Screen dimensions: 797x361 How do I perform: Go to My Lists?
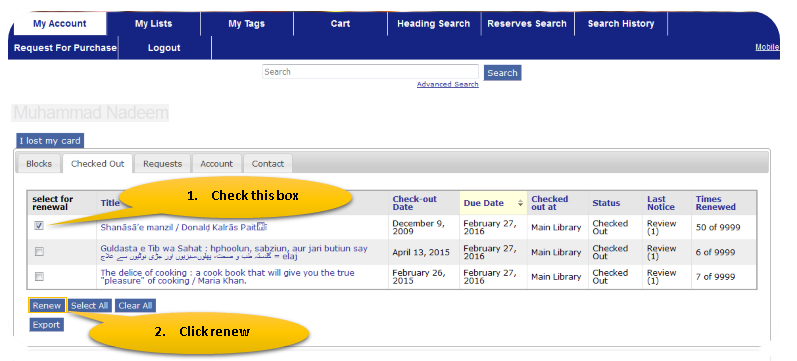[154, 23]
